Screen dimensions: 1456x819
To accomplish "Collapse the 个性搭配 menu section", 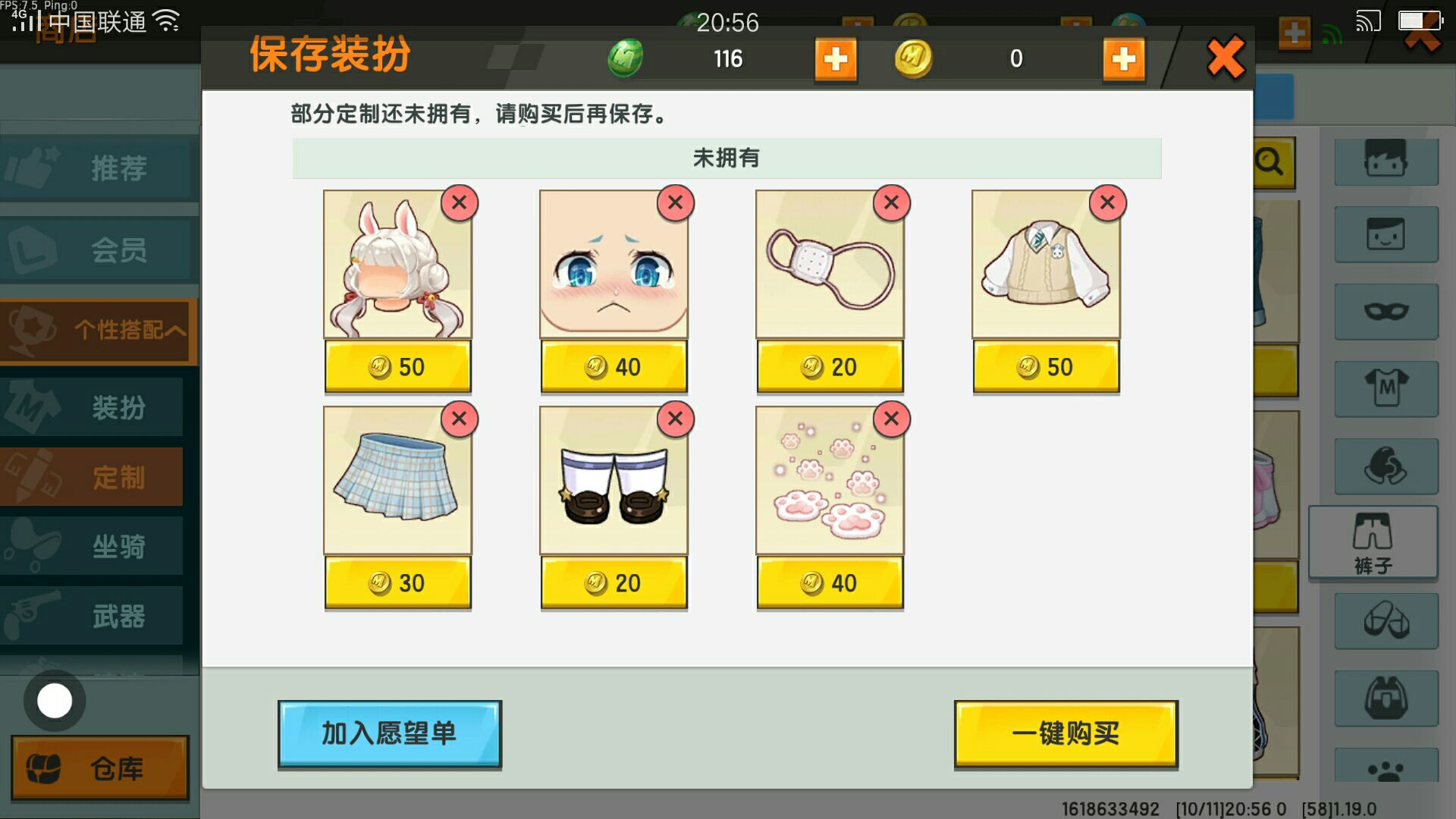I will click(x=99, y=330).
